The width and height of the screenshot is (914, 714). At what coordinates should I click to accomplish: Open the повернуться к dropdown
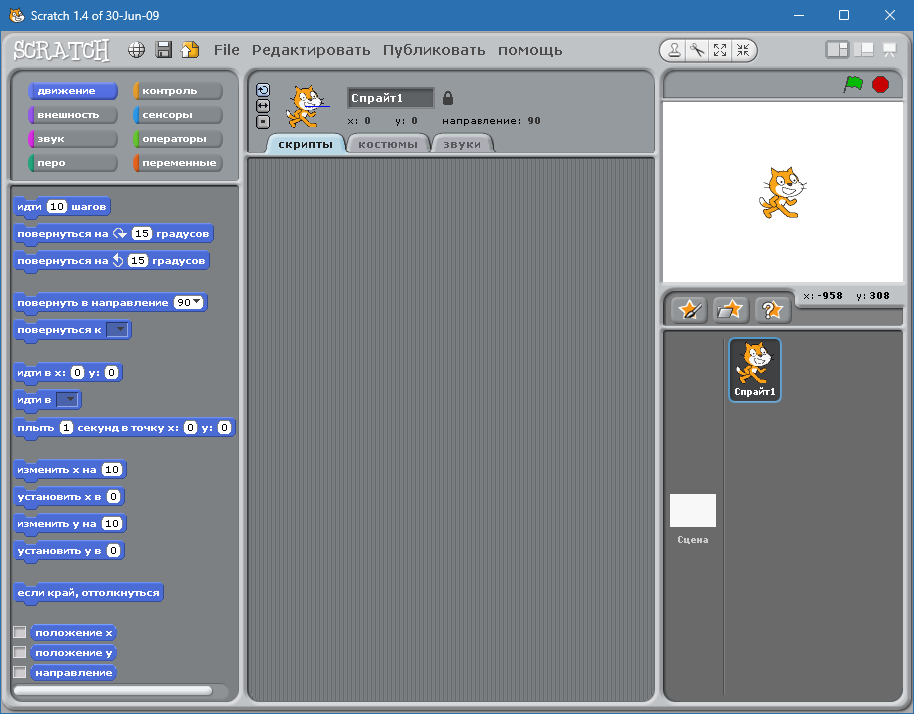[119, 329]
